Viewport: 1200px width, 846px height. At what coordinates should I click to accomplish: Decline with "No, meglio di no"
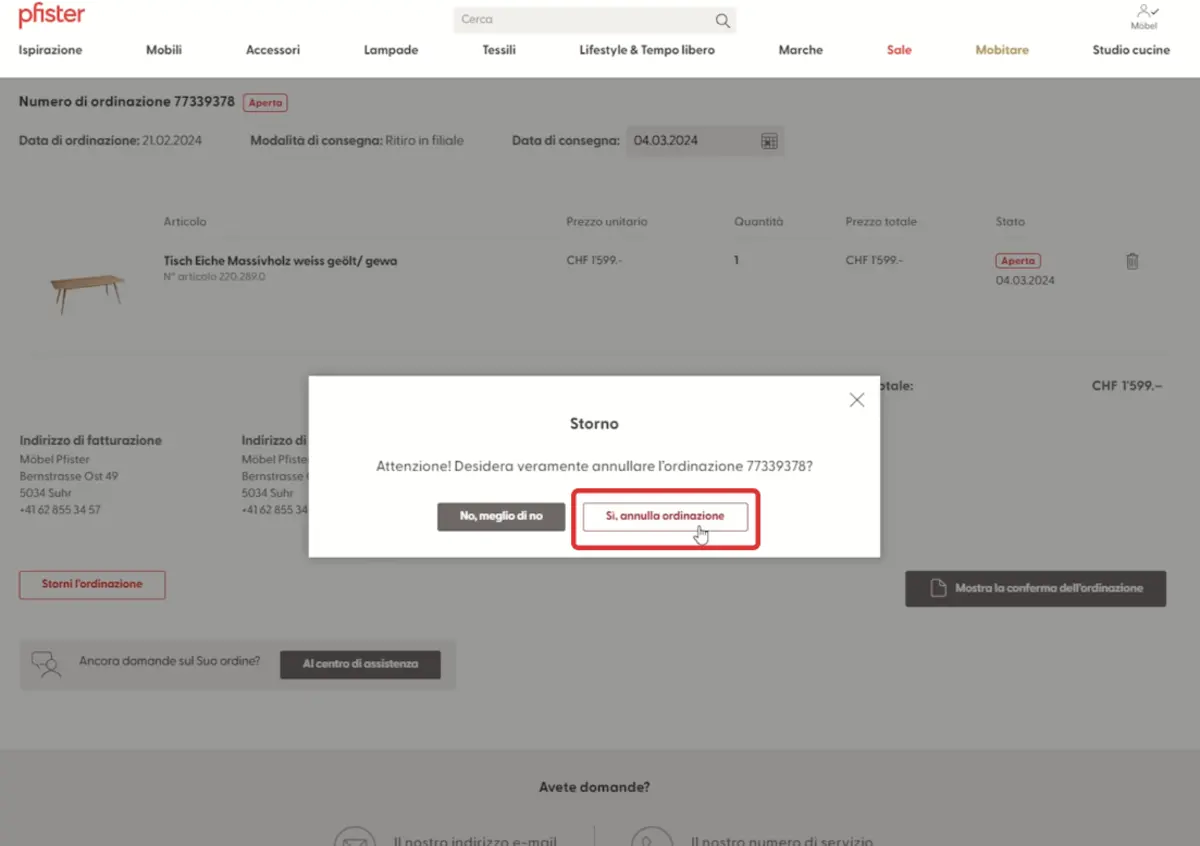(x=501, y=516)
